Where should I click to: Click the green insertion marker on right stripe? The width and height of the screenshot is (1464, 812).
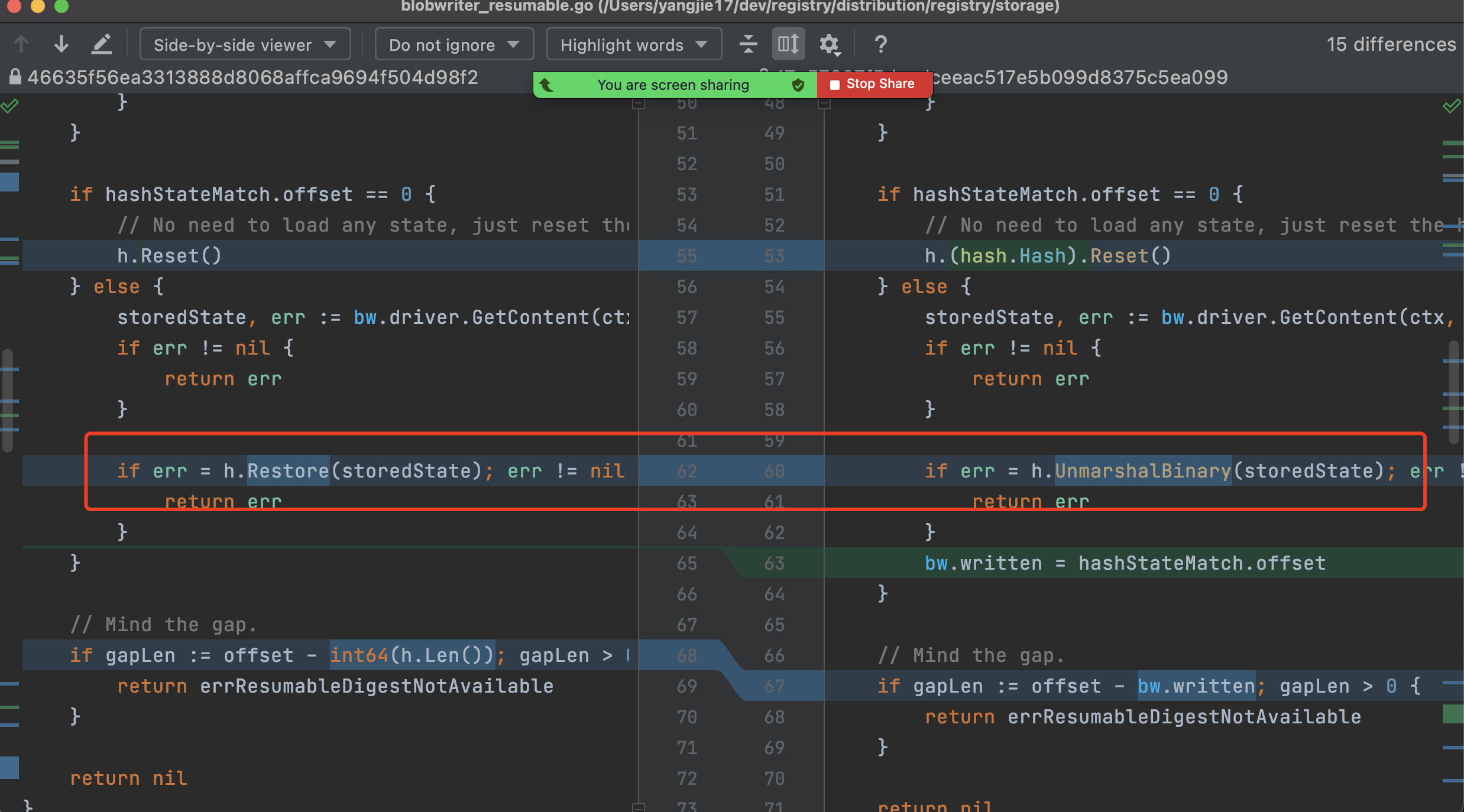pyautogui.click(x=1453, y=714)
